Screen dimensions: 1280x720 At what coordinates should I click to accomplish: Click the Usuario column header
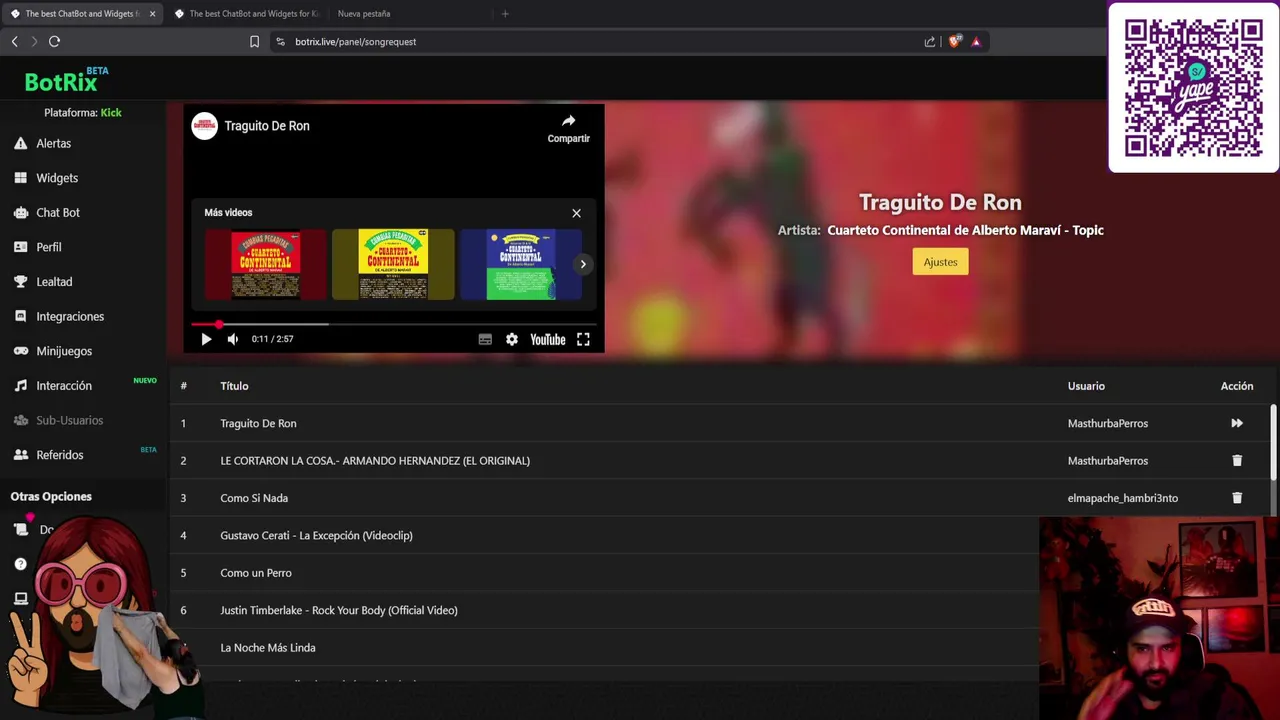(x=1086, y=386)
